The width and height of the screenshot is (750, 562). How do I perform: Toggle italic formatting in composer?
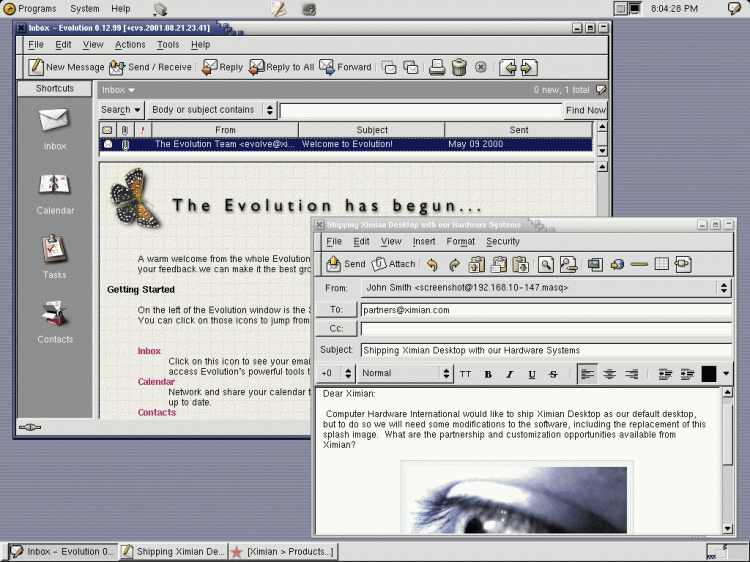point(510,374)
